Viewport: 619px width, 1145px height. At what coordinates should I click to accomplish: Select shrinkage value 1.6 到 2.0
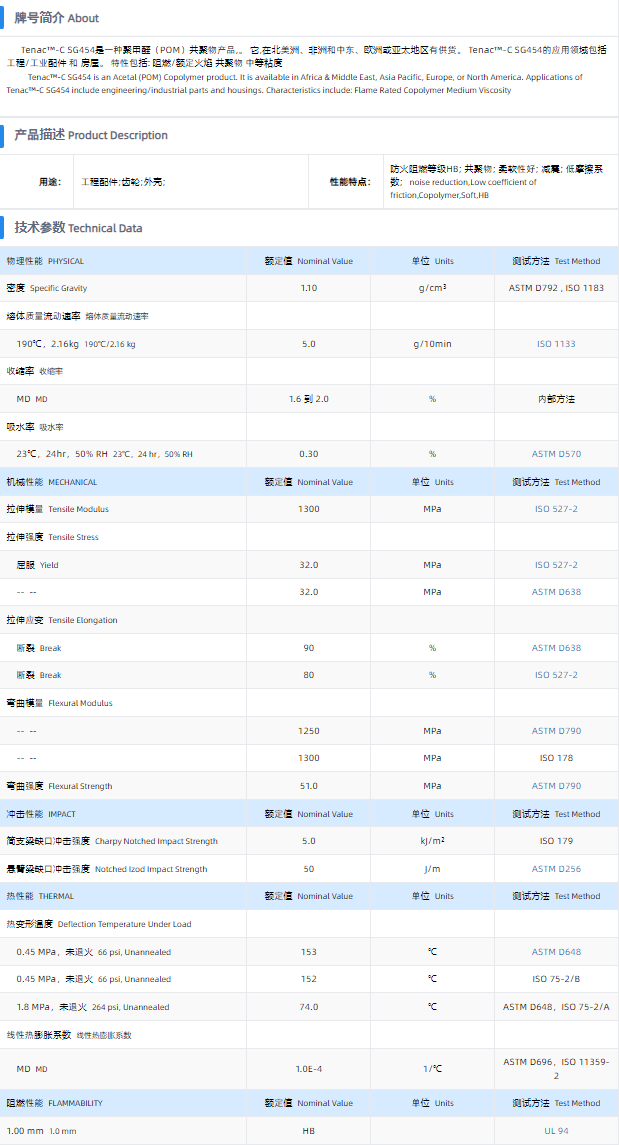pos(309,399)
